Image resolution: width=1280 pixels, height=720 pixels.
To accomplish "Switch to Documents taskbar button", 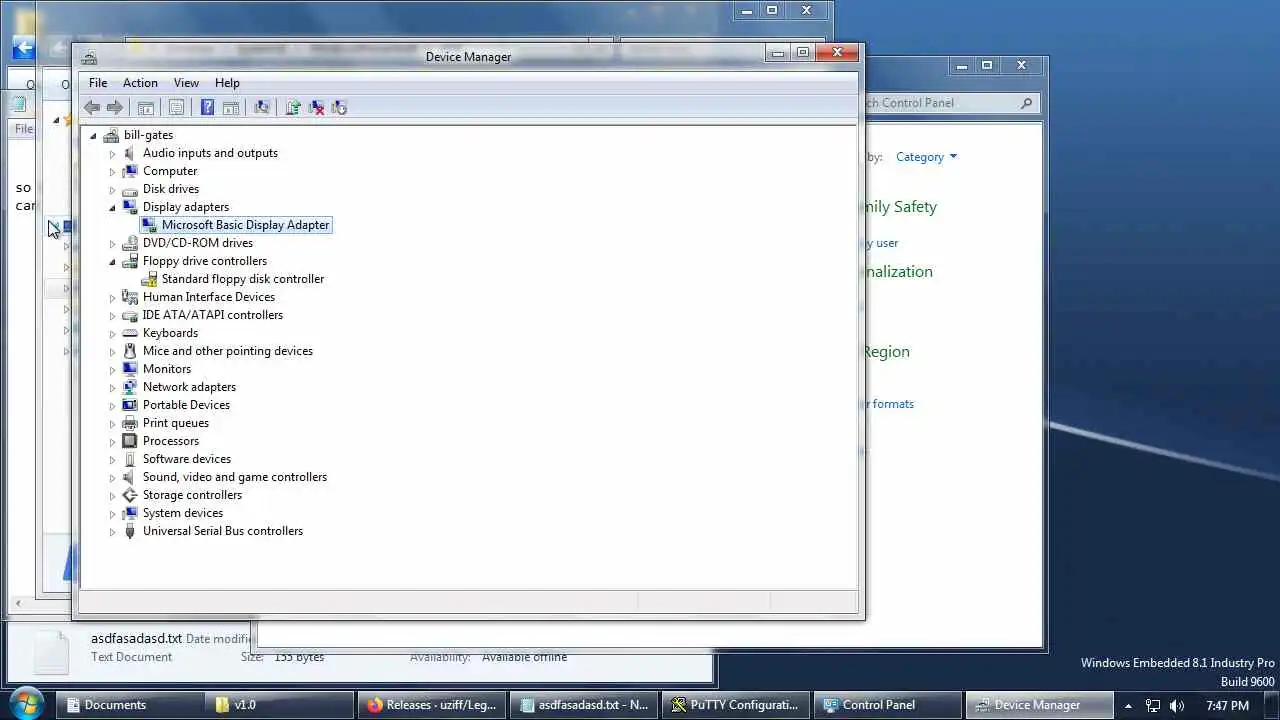I will point(128,705).
